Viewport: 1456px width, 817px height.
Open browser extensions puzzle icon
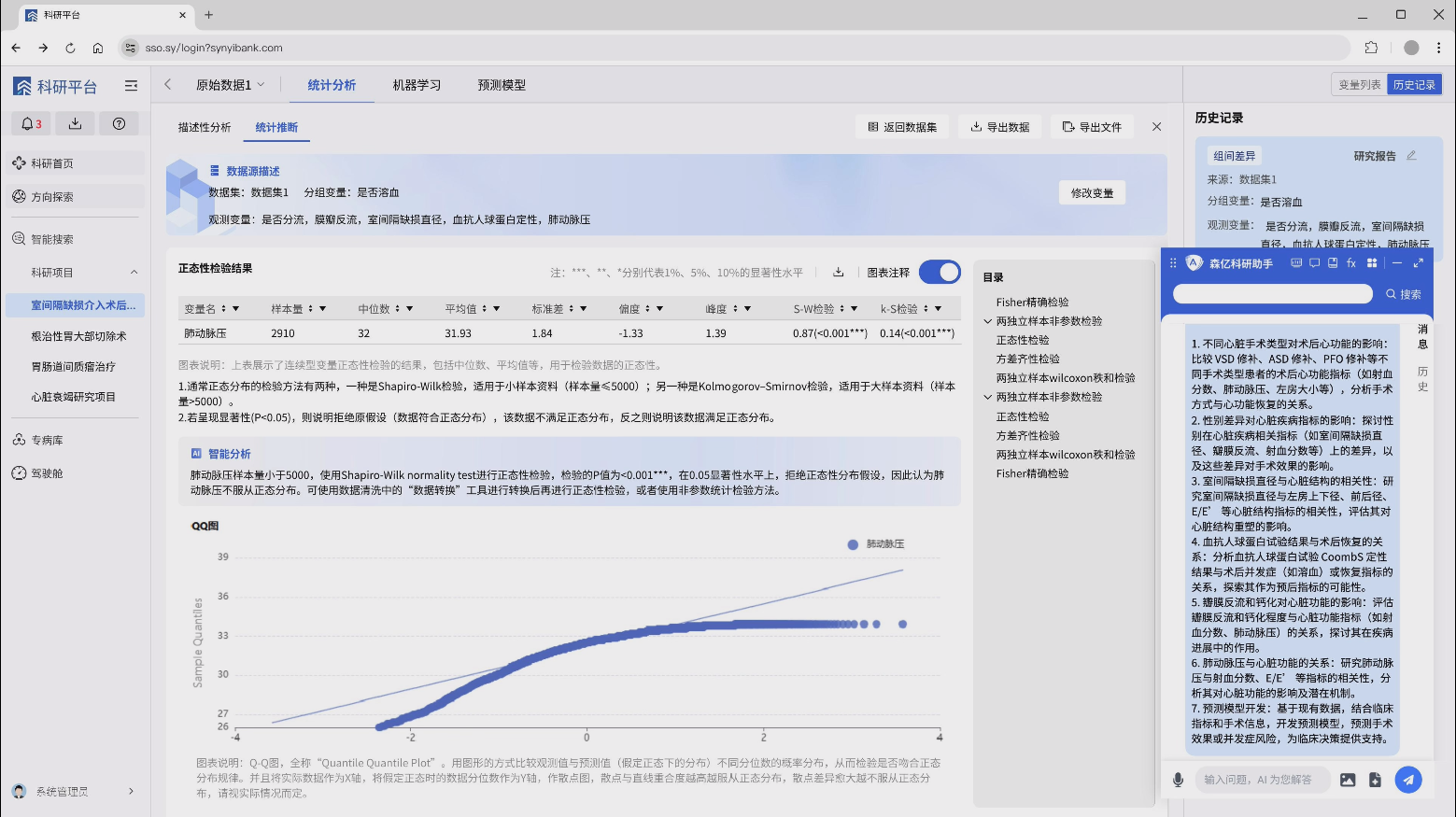pyautogui.click(x=1371, y=48)
